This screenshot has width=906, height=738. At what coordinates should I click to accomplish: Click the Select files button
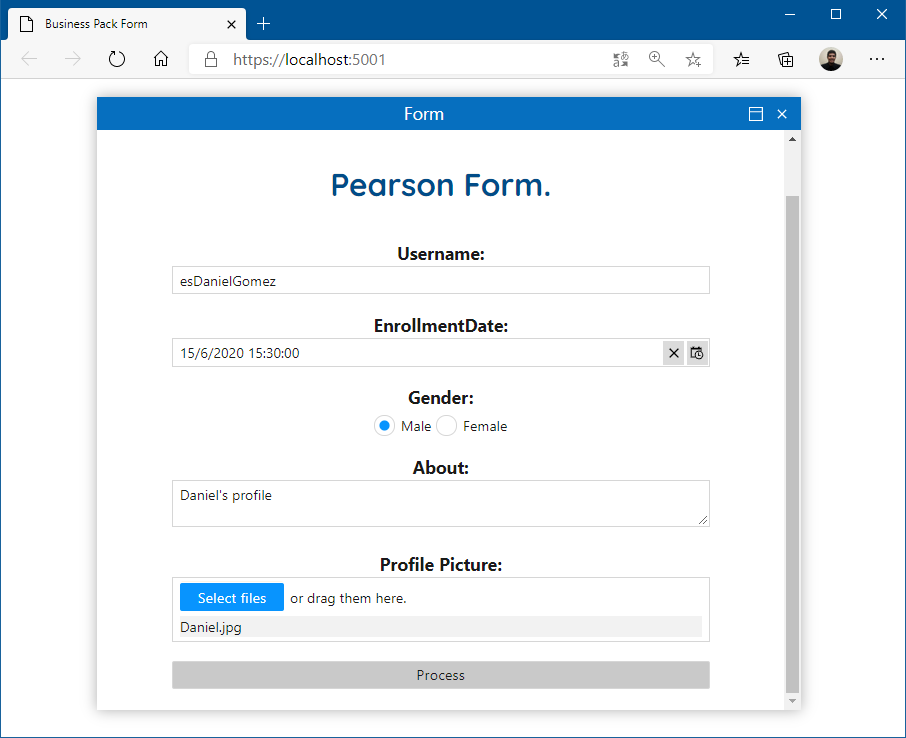[x=231, y=597]
